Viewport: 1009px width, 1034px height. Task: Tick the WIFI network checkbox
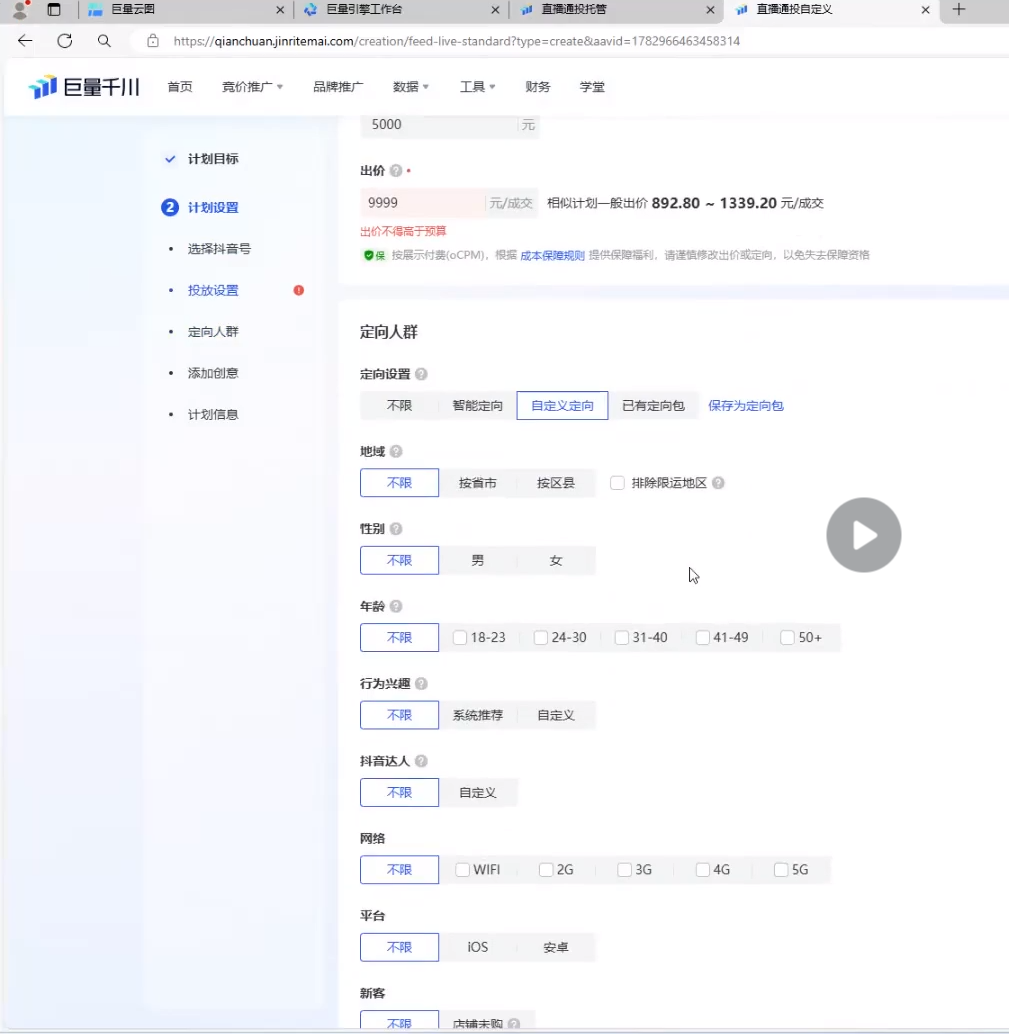pyautogui.click(x=462, y=870)
